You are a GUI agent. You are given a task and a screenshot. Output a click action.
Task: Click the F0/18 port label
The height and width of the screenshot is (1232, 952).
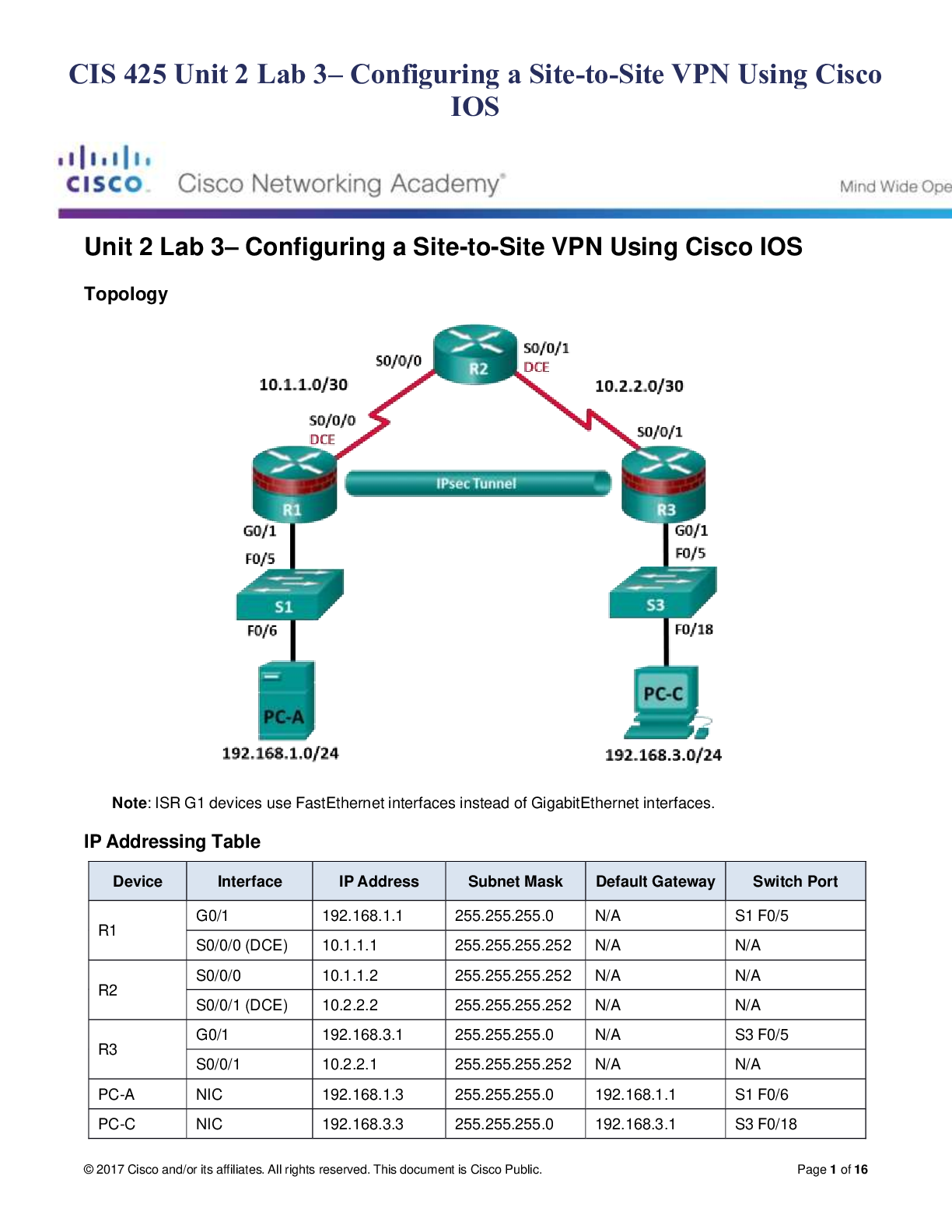[x=694, y=629]
